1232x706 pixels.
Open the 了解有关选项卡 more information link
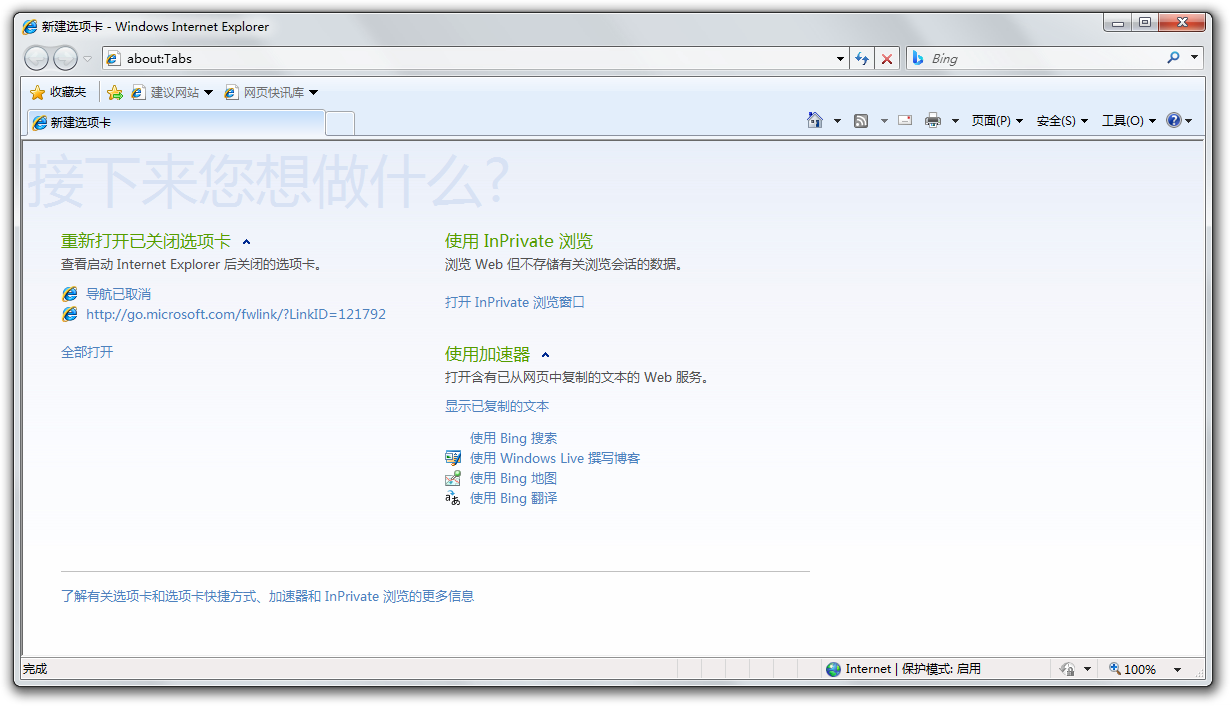click(267, 596)
